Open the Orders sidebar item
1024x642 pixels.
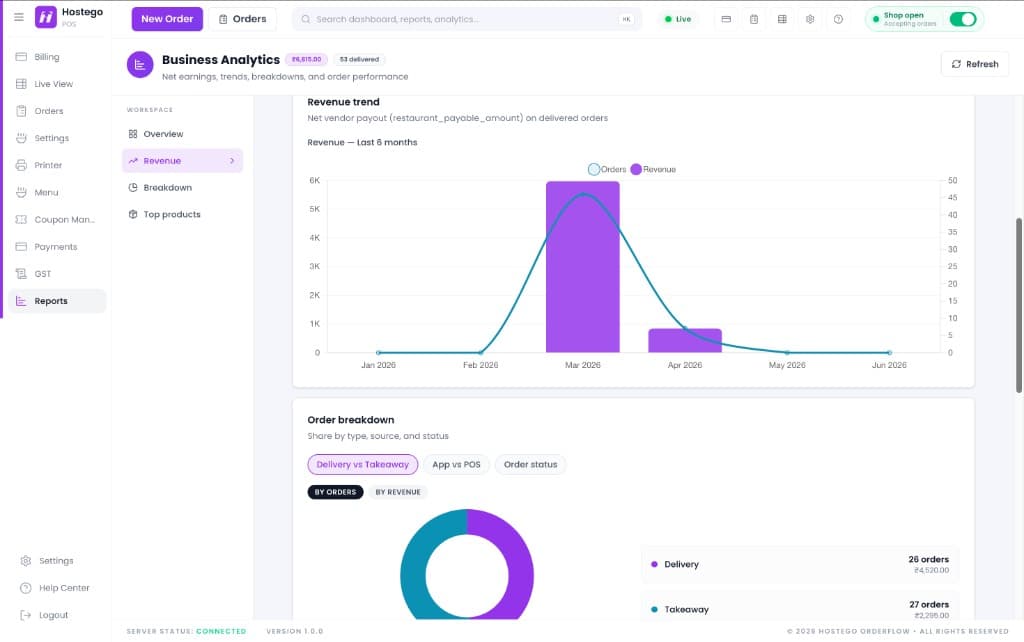point(57,111)
